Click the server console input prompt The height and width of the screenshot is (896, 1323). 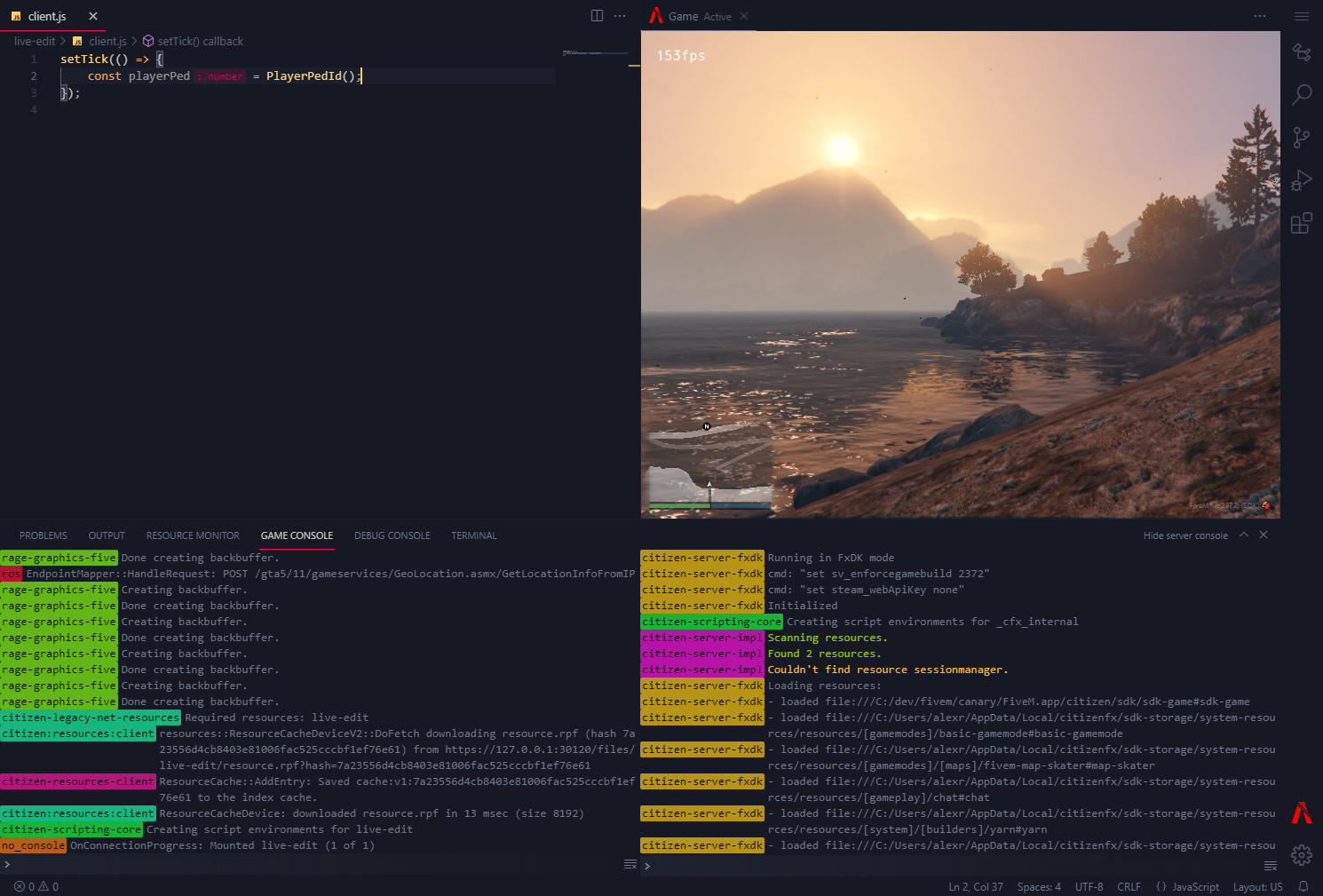648,864
